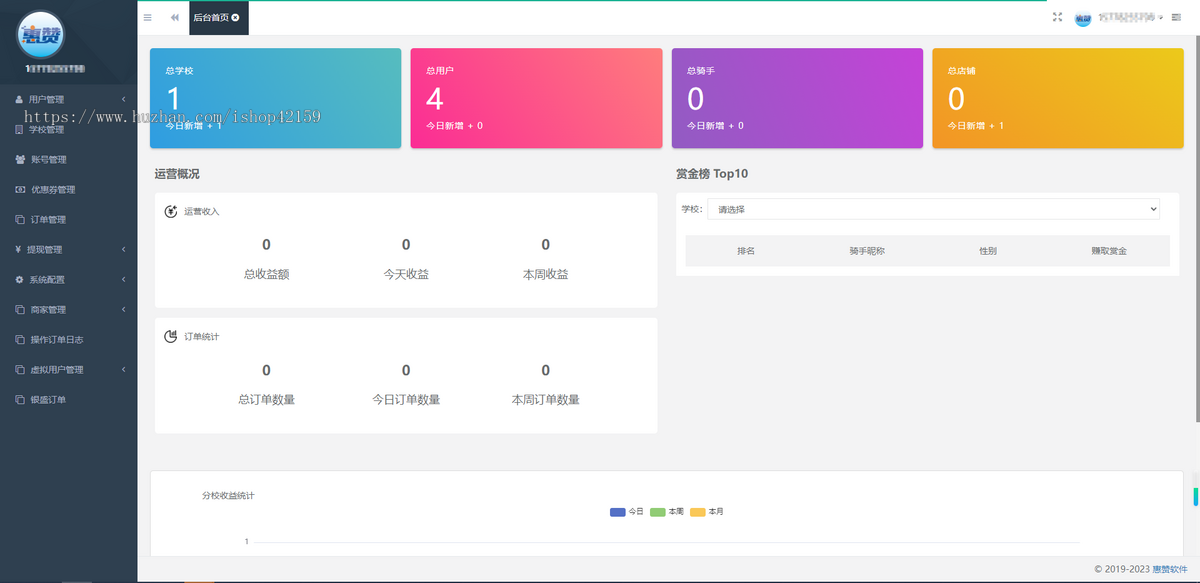Expand the 虚拟用户管理 menu chevron
This screenshot has height=583, width=1200.
tap(123, 369)
